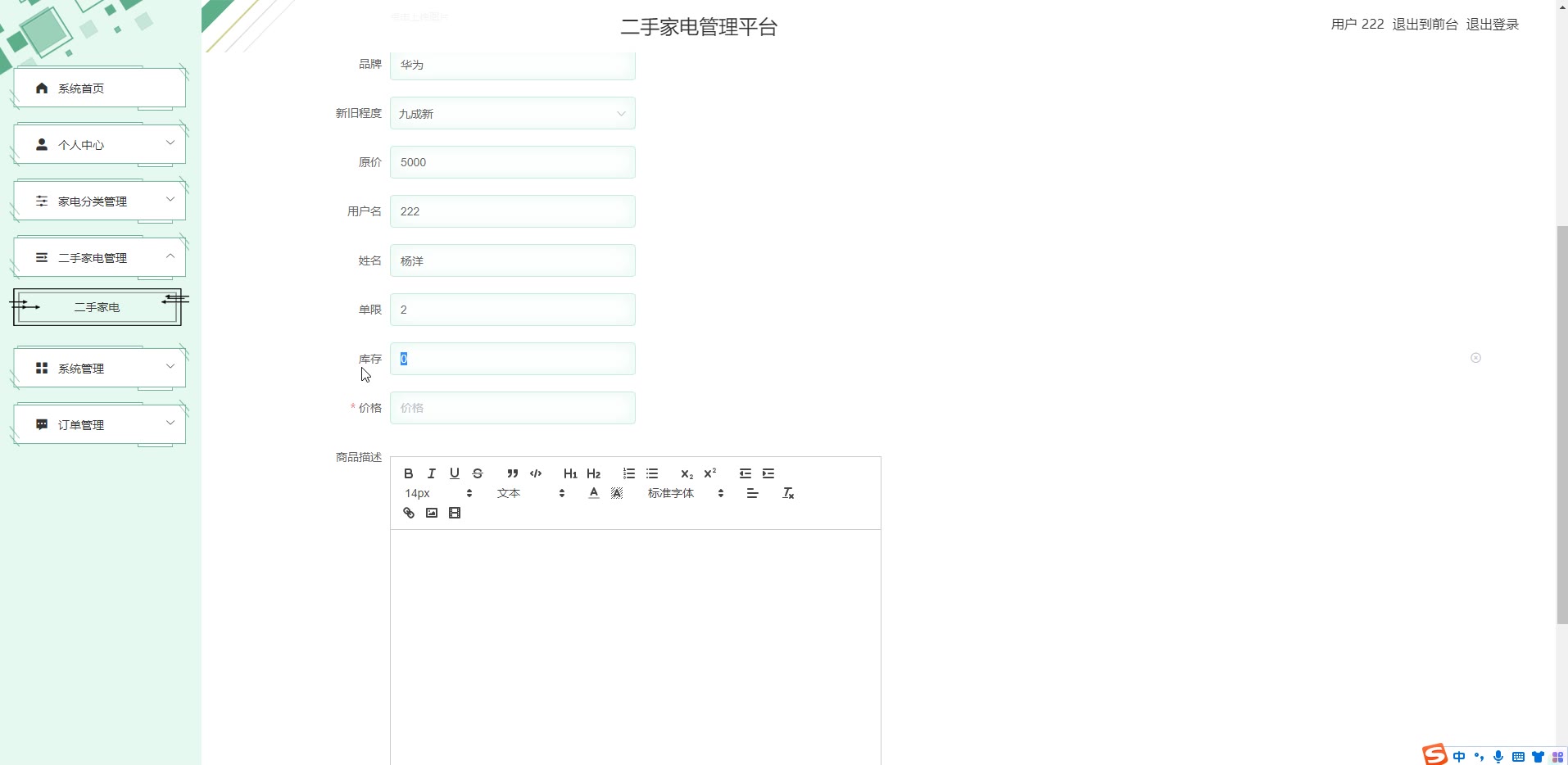Focus the 姓名 name field
The width and height of the screenshot is (1568, 765).
click(x=513, y=260)
